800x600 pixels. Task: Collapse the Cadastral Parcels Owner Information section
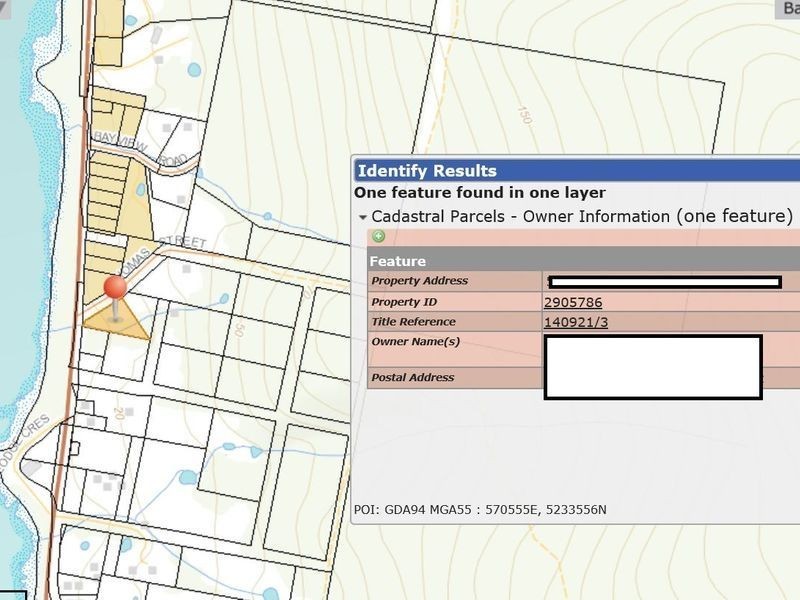tap(363, 217)
